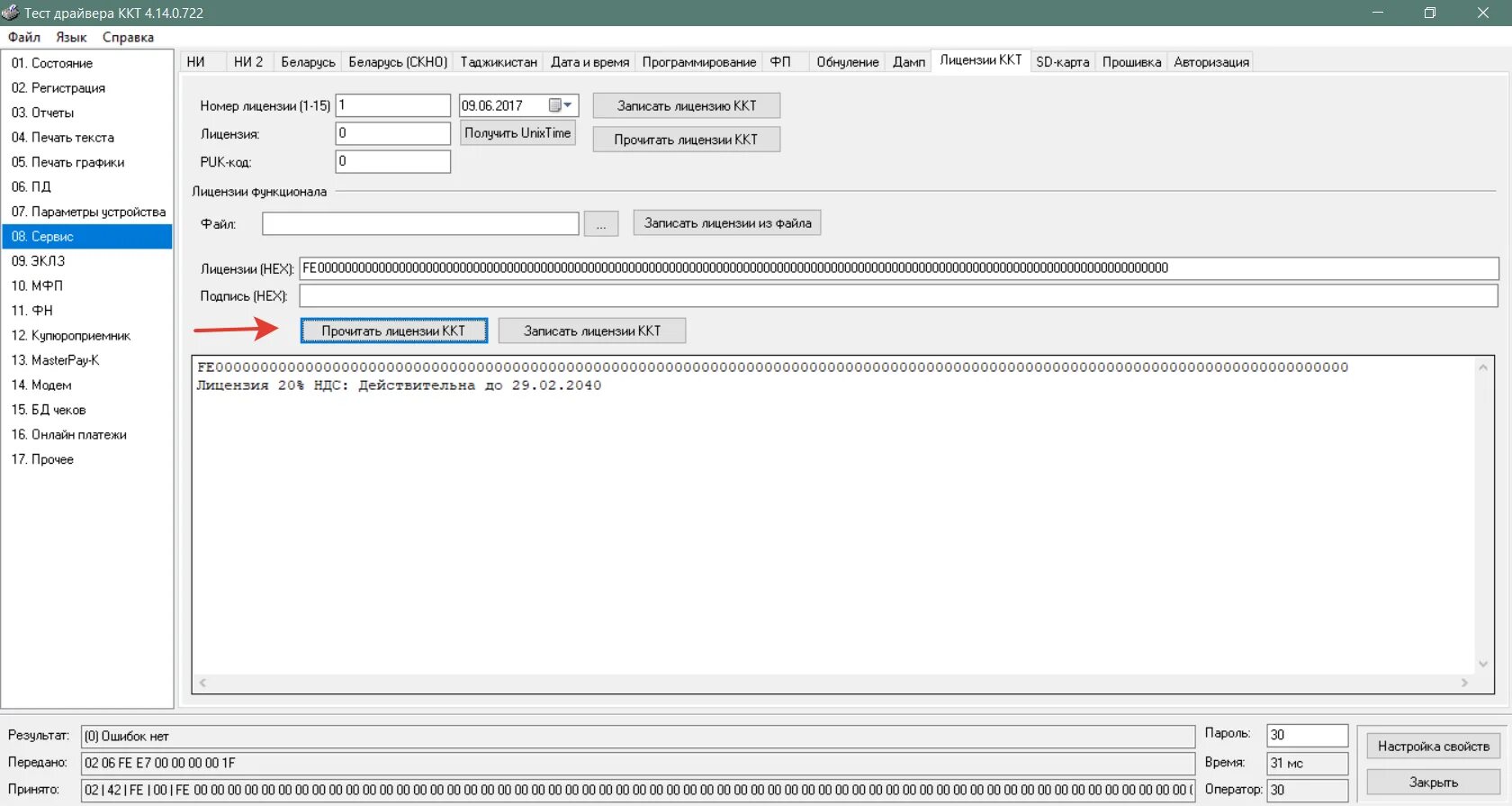
Task: Click the browse file '...' button
Action: 601,223
